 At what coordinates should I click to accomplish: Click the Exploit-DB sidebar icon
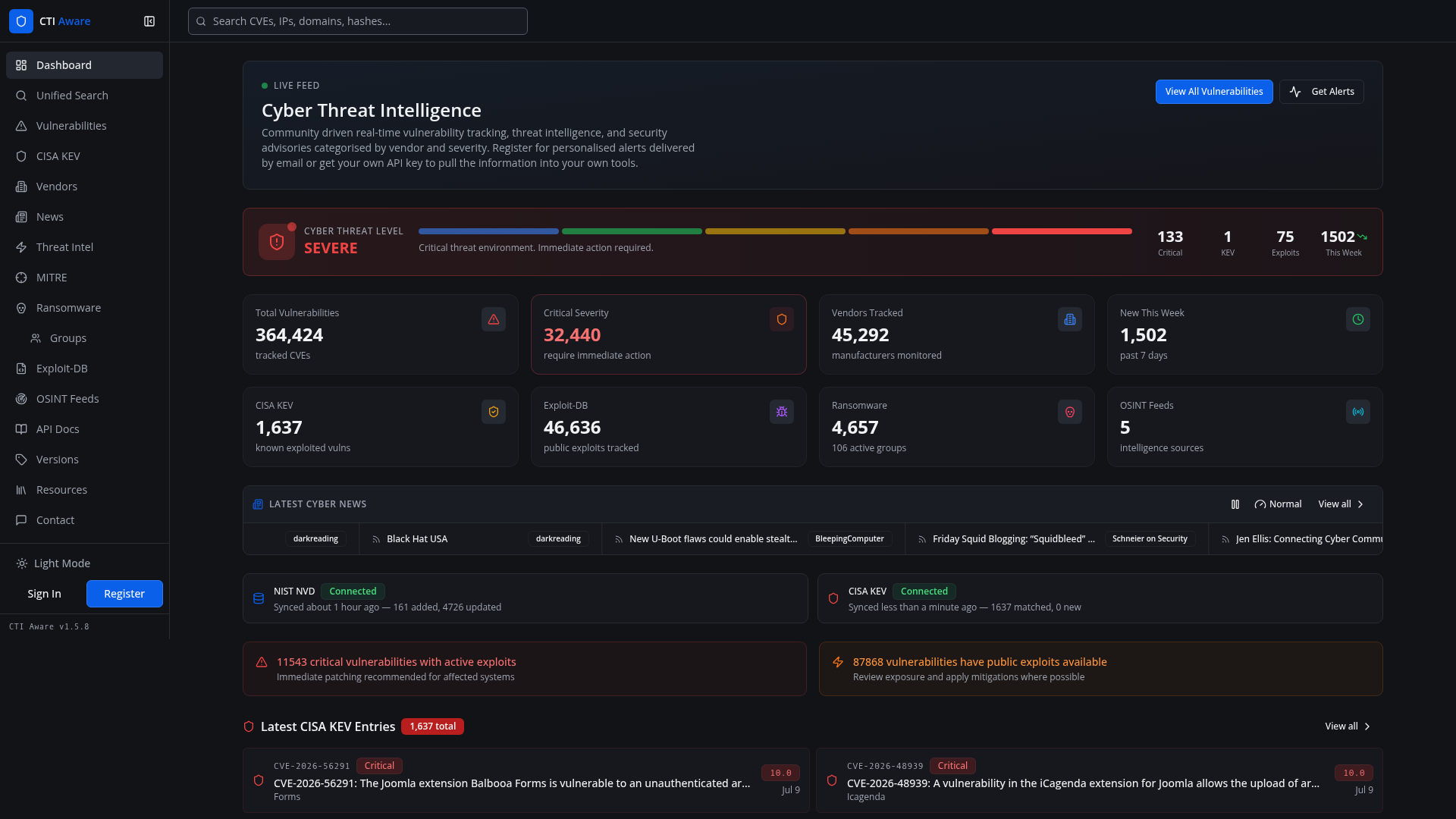(x=21, y=369)
